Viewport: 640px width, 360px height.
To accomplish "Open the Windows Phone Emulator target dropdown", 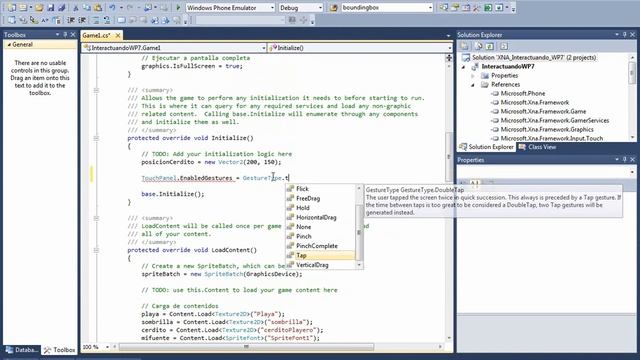I will coord(272,8).
